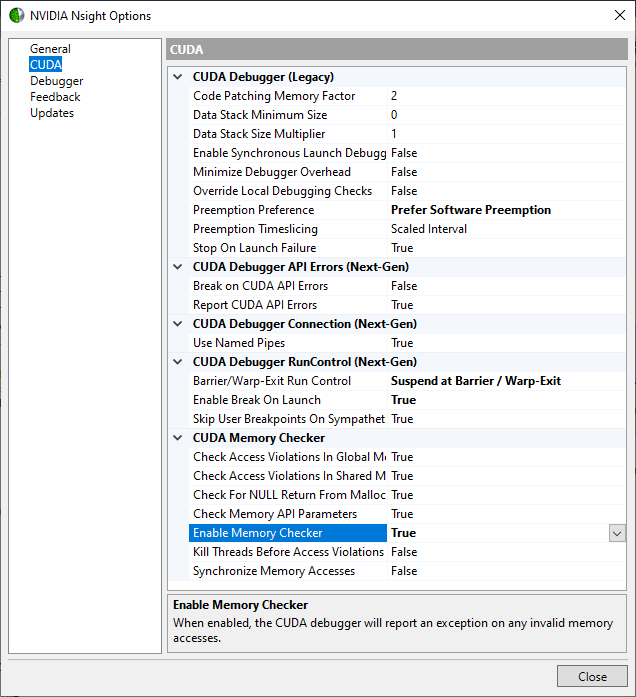Select Enable Synchronous Launch Debugging property

[x=288, y=153]
